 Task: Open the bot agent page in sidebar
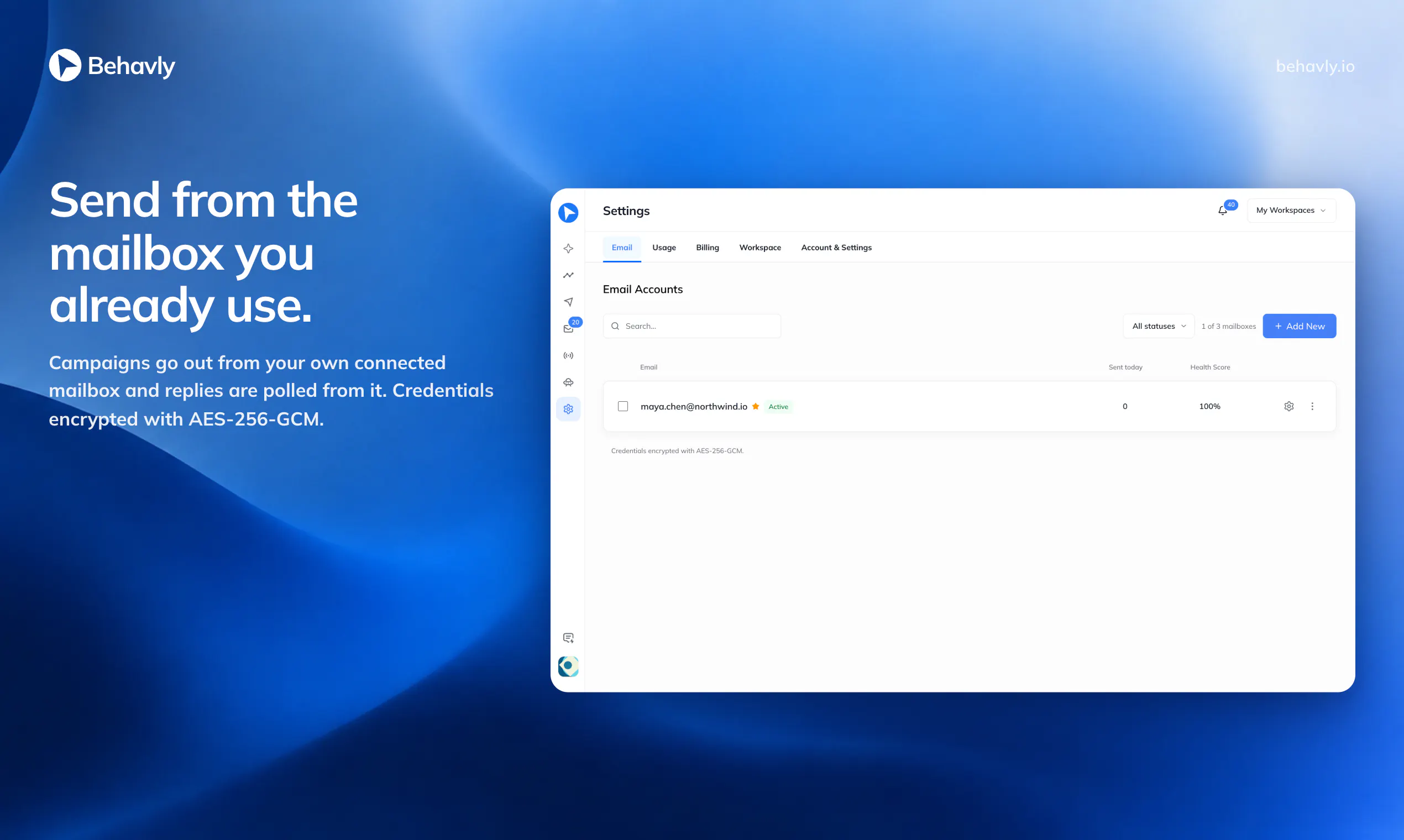(x=568, y=382)
